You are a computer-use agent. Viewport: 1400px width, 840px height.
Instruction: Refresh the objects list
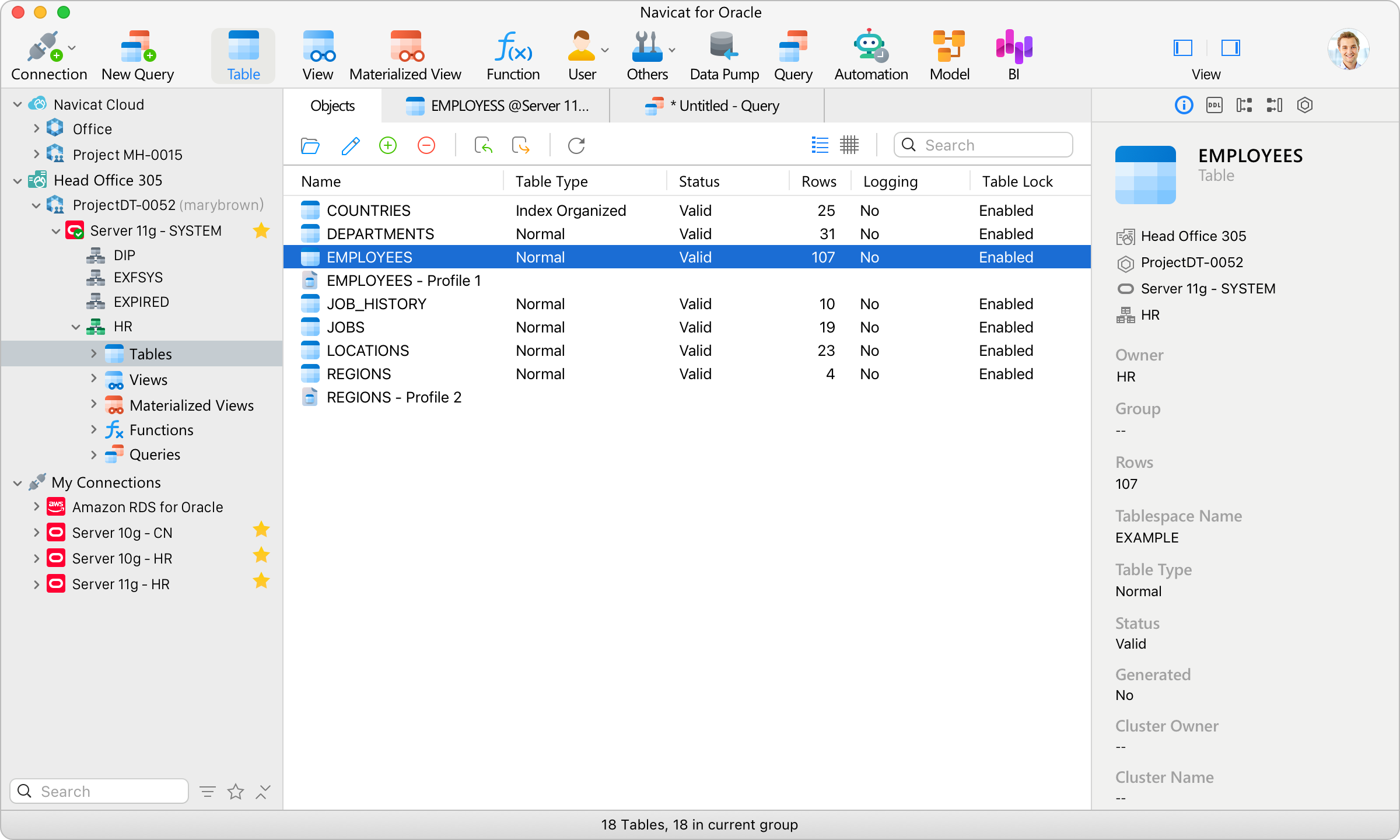pos(576,145)
